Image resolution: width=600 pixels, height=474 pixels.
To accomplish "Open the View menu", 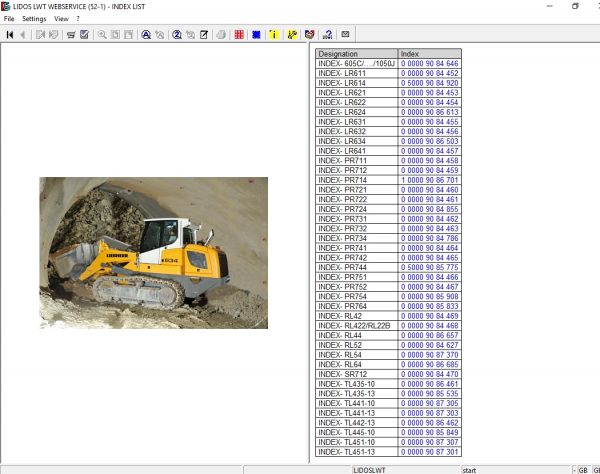I will click(61, 19).
